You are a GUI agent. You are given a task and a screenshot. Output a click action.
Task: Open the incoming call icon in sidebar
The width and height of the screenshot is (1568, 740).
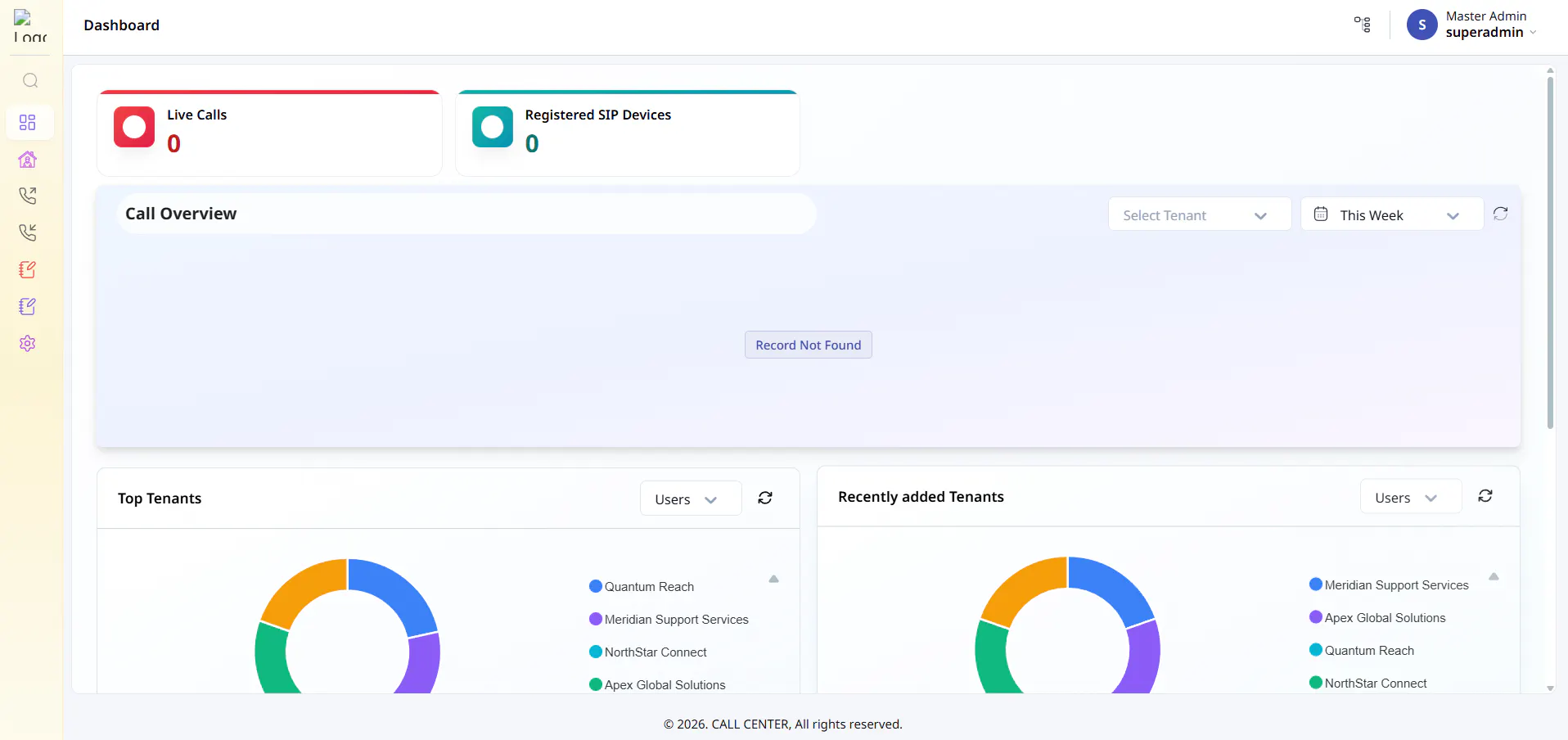tap(28, 232)
